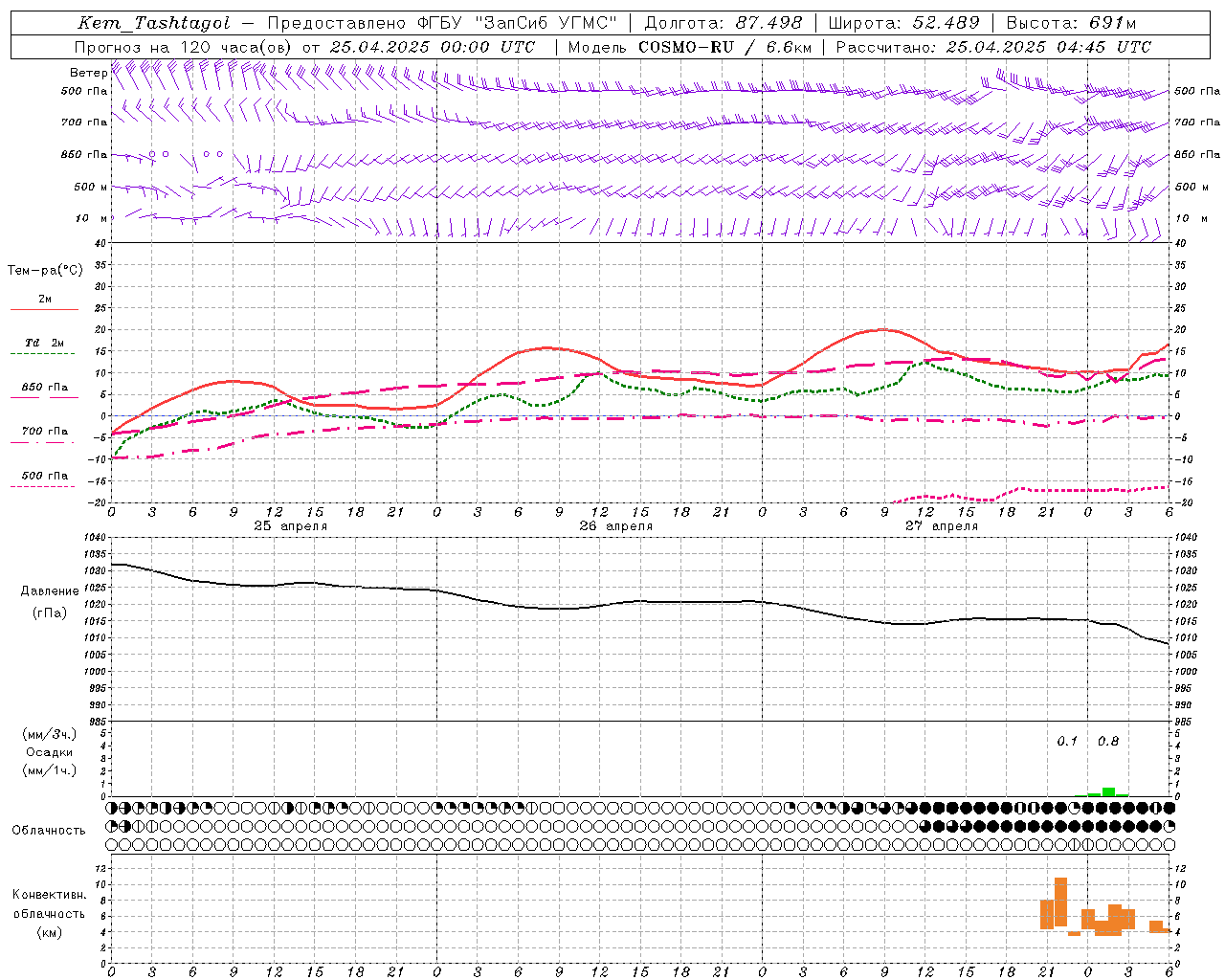Viewport: 1225px width, 980px height.
Task: Click the tallest green precipitation bar
Action: (x=1108, y=791)
